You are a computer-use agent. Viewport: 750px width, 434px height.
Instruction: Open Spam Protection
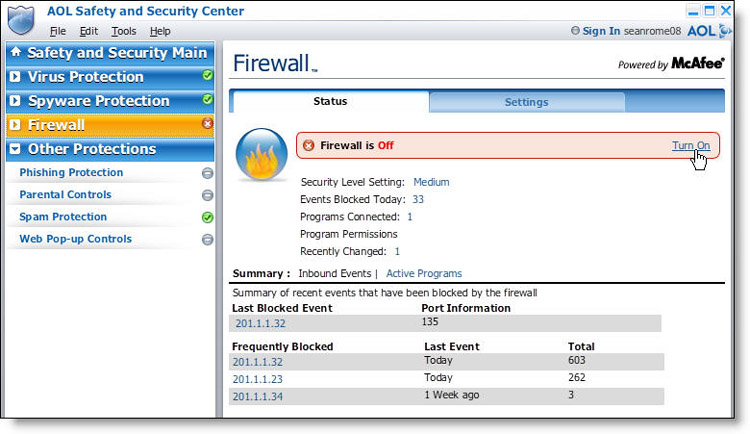pyautogui.click(x=63, y=217)
